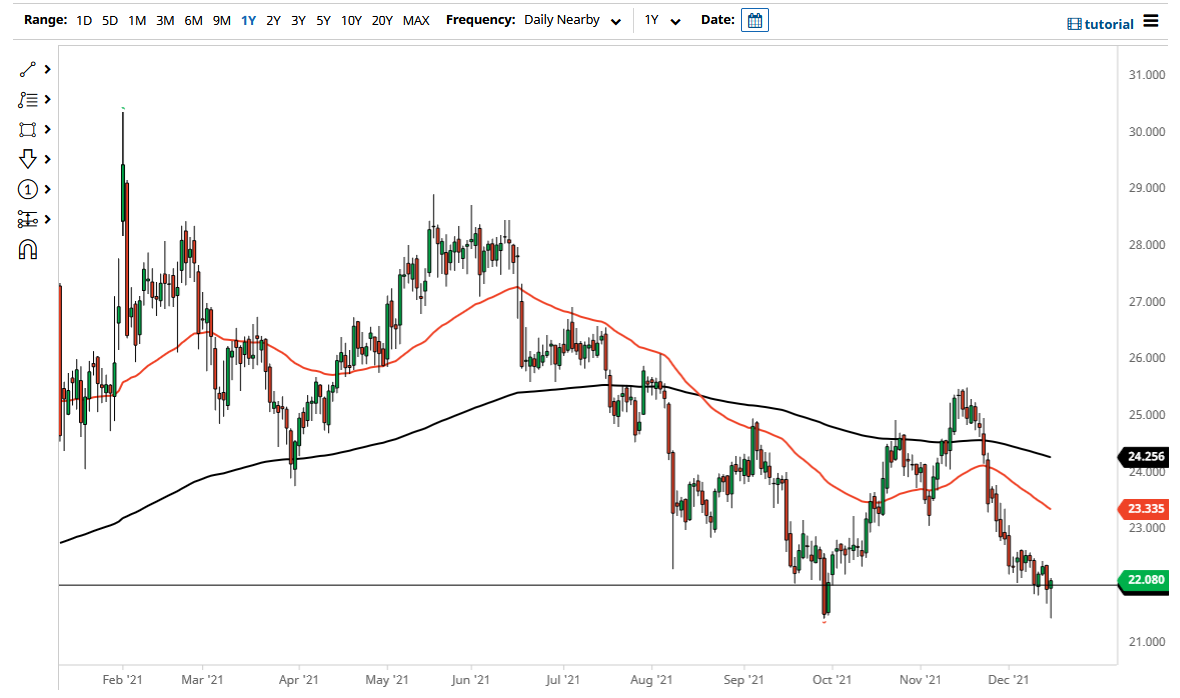The height and width of the screenshot is (698, 1180).
Task: Select the rectangle shape tool
Action: tap(27, 129)
